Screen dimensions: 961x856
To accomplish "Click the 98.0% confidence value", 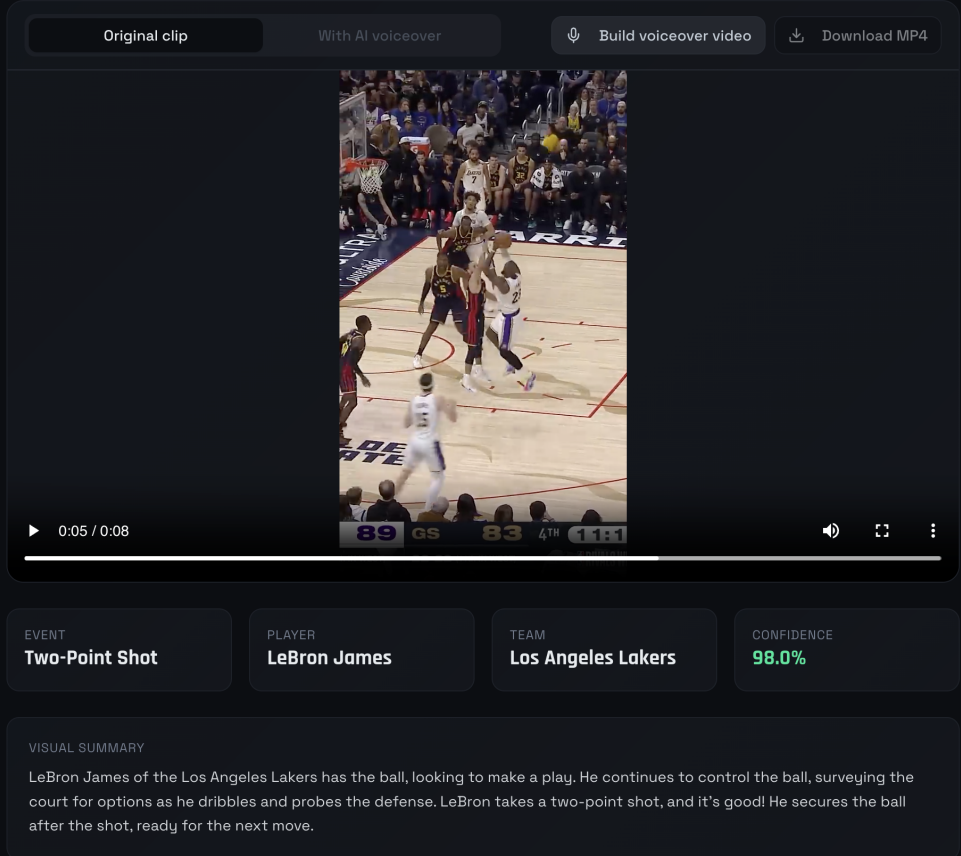I will point(779,658).
